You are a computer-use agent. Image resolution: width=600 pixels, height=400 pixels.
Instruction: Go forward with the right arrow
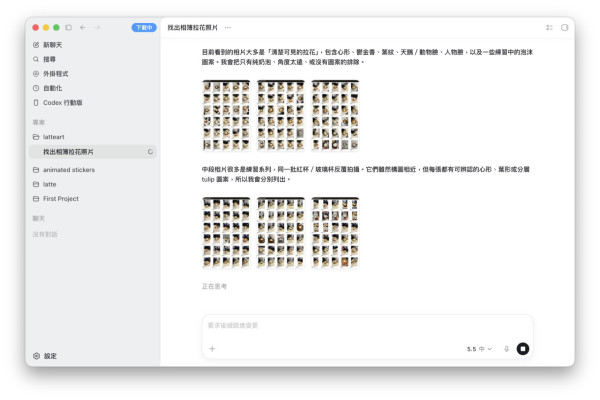pyautogui.click(x=97, y=28)
